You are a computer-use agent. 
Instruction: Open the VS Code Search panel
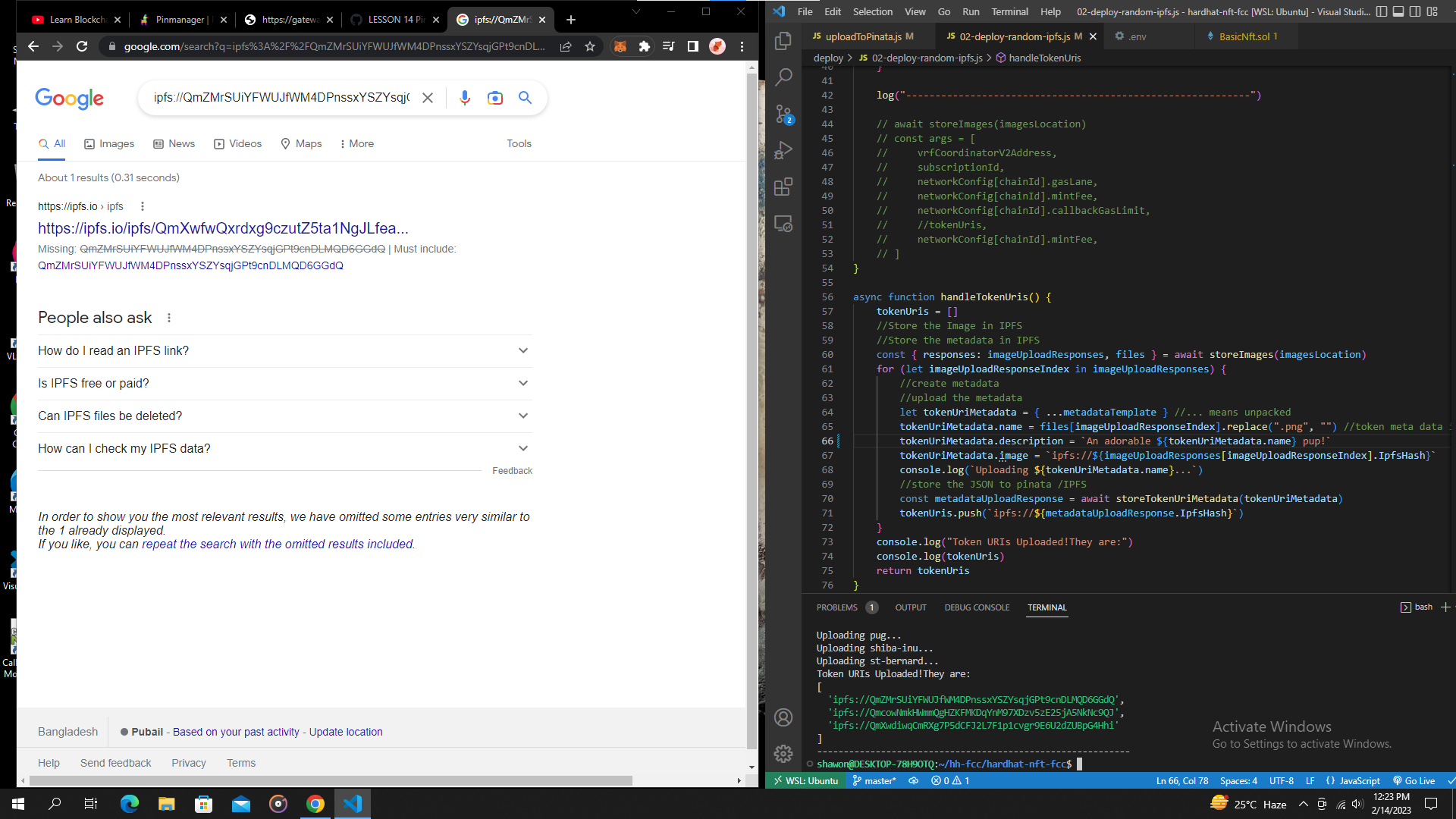(783, 77)
